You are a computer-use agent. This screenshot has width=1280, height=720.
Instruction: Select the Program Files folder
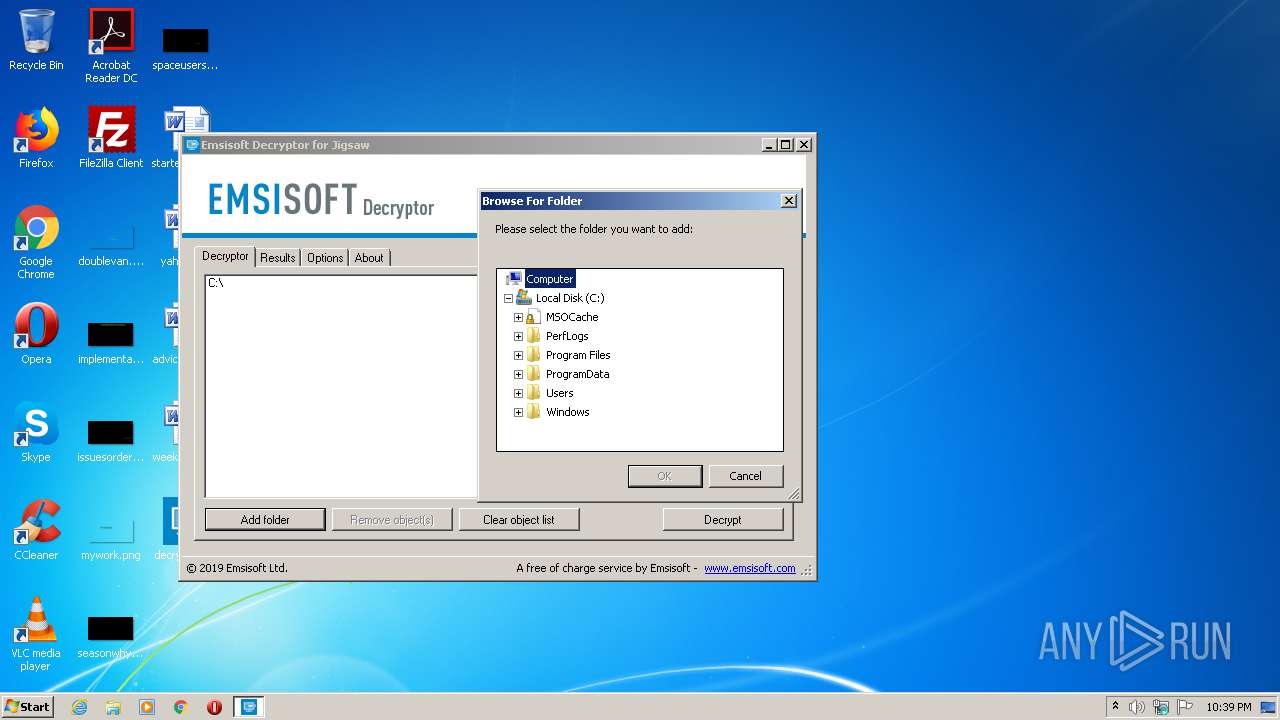tap(578, 355)
